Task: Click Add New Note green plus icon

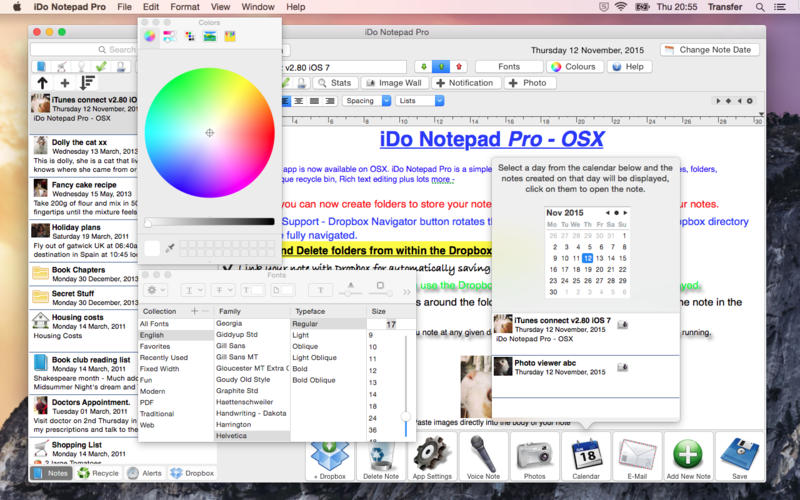Action: [x=688, y=457]
